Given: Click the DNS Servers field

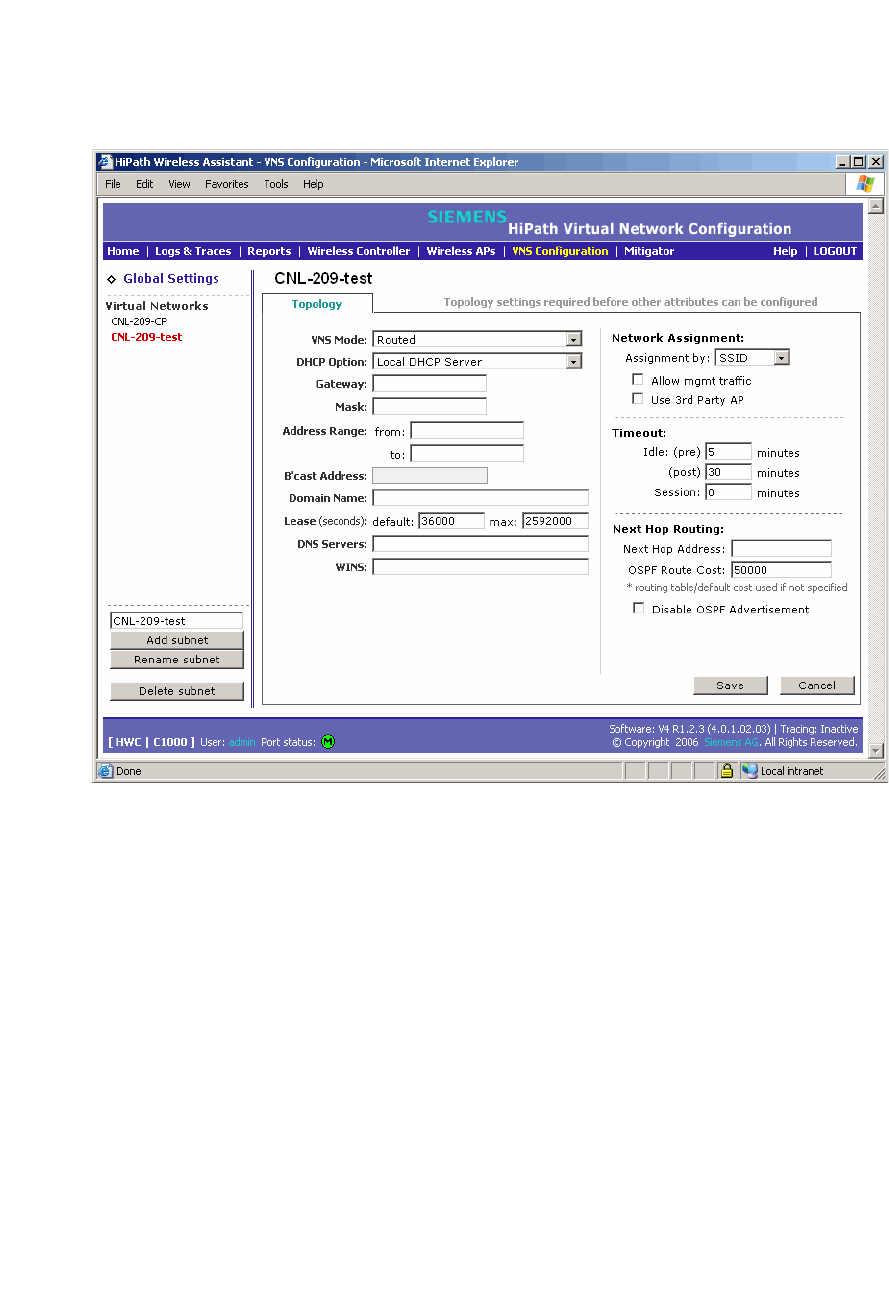Looking at the screenshot, I should (x=480, y=544).
